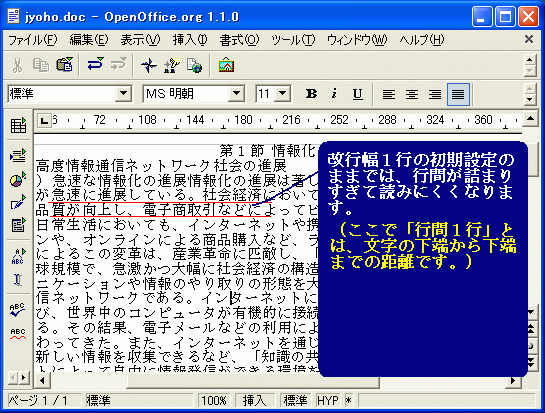
Task: Expand the MS 明朝 font name dropdown
Action: [236, 94]
